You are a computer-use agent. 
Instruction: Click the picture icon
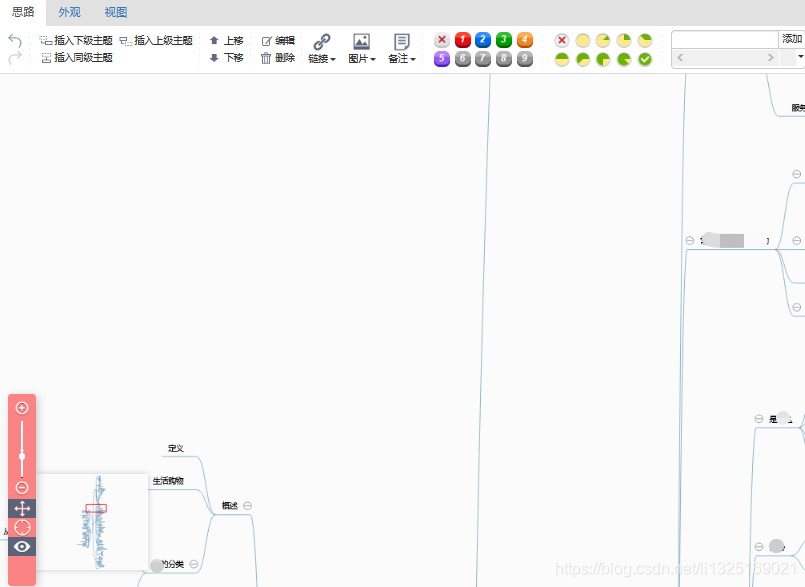tap(361, 42)
